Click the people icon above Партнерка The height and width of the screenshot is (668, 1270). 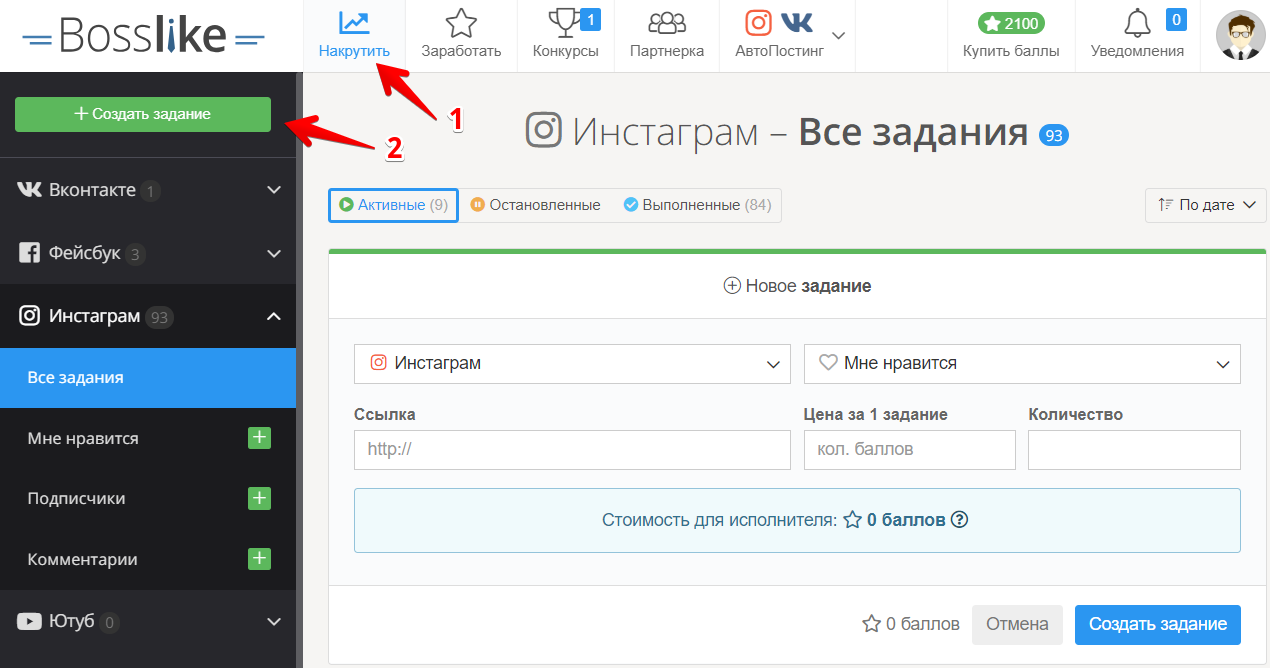pos(667,23)
